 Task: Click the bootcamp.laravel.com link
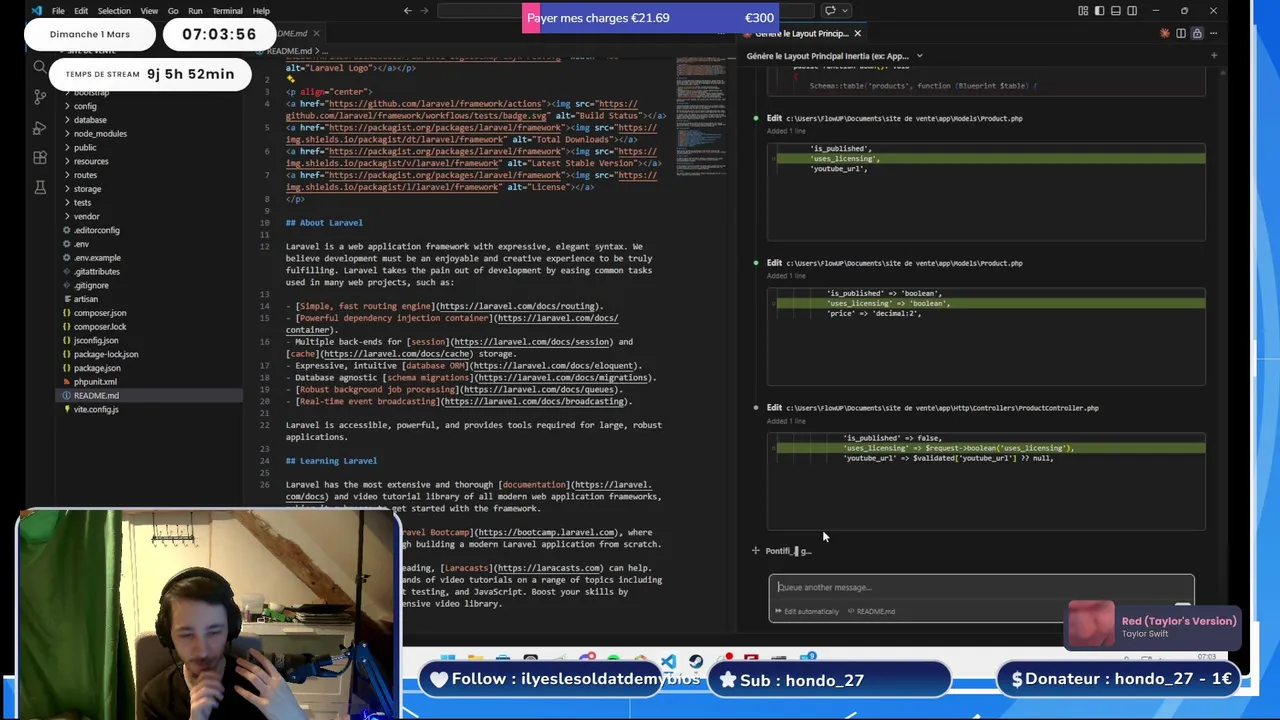click(x=546, y=533)
